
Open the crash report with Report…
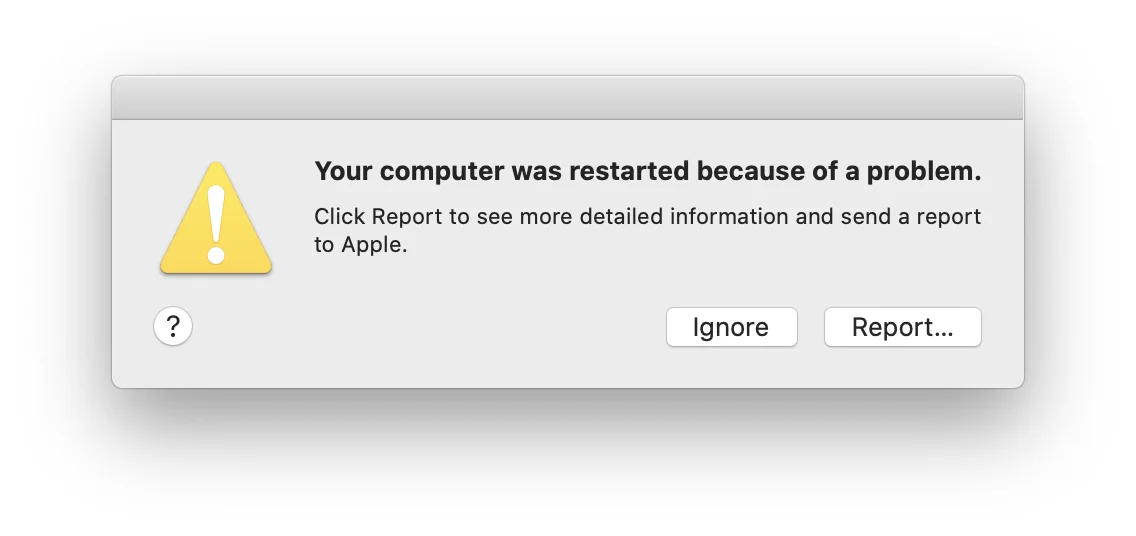pos(902,327)
